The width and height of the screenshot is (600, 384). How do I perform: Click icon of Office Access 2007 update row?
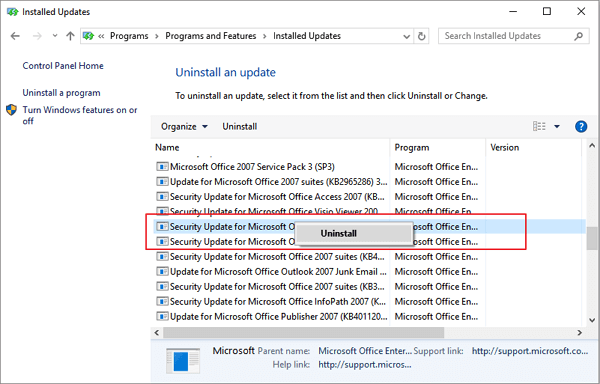[162, 197]
